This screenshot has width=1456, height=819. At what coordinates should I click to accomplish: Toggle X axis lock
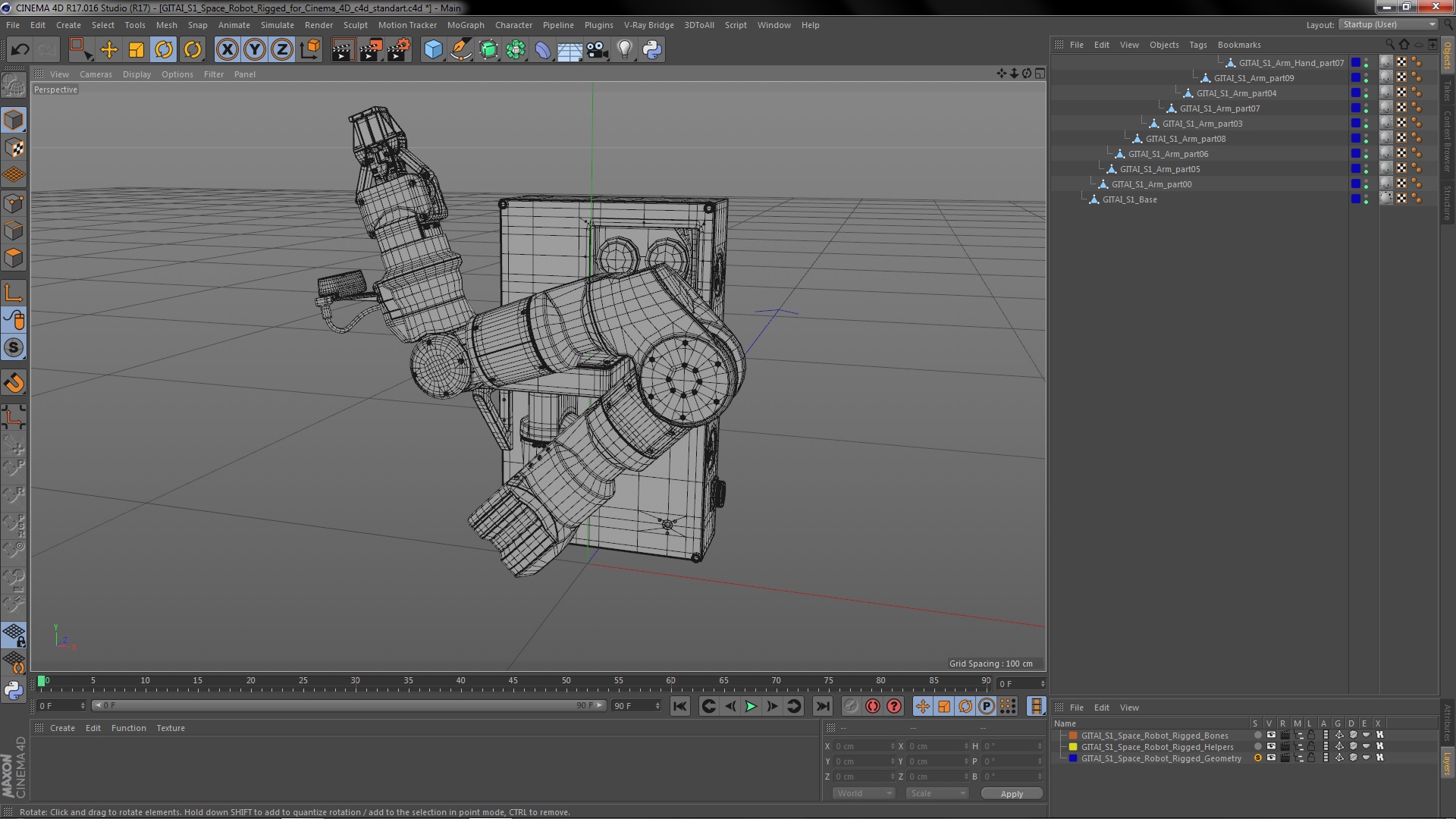click(227, 50)
